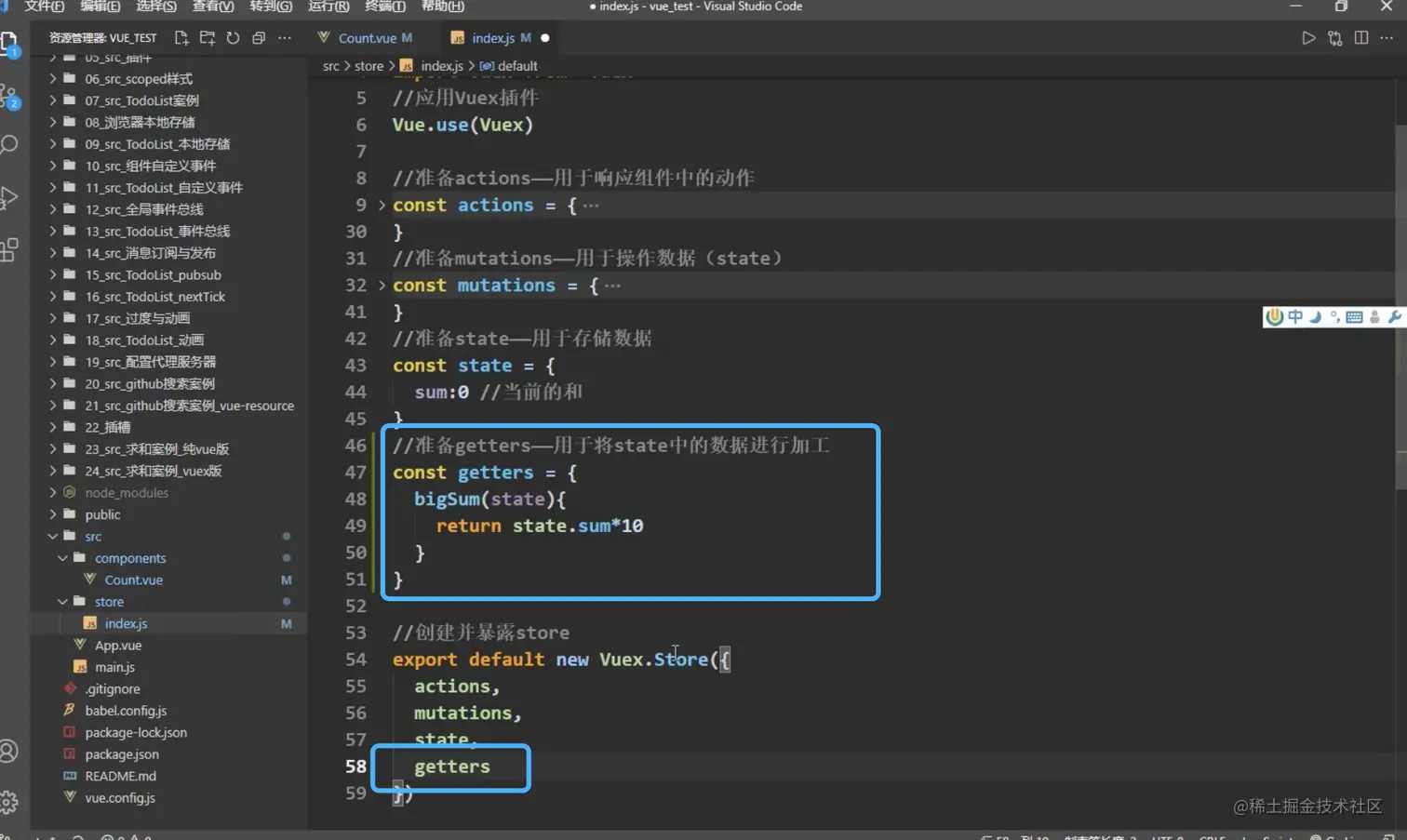Select the 24_src_求和案例_vuex版 folder
Screen dimensions: 1407x840
coord(154,471)
